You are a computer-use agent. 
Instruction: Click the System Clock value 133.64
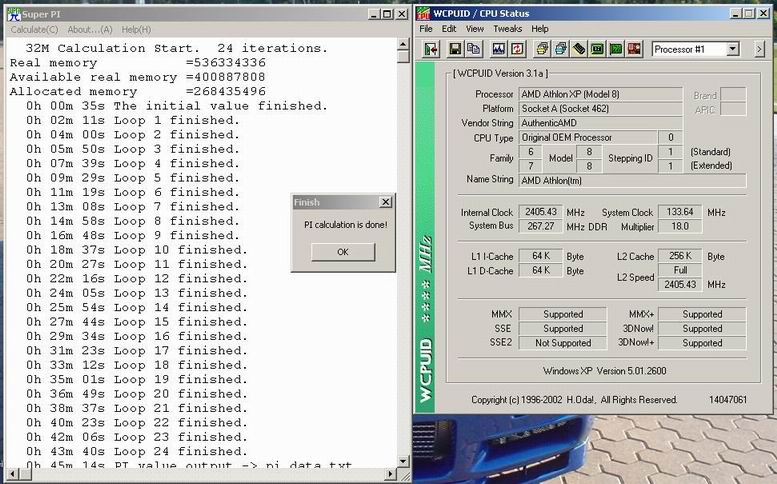680,212
